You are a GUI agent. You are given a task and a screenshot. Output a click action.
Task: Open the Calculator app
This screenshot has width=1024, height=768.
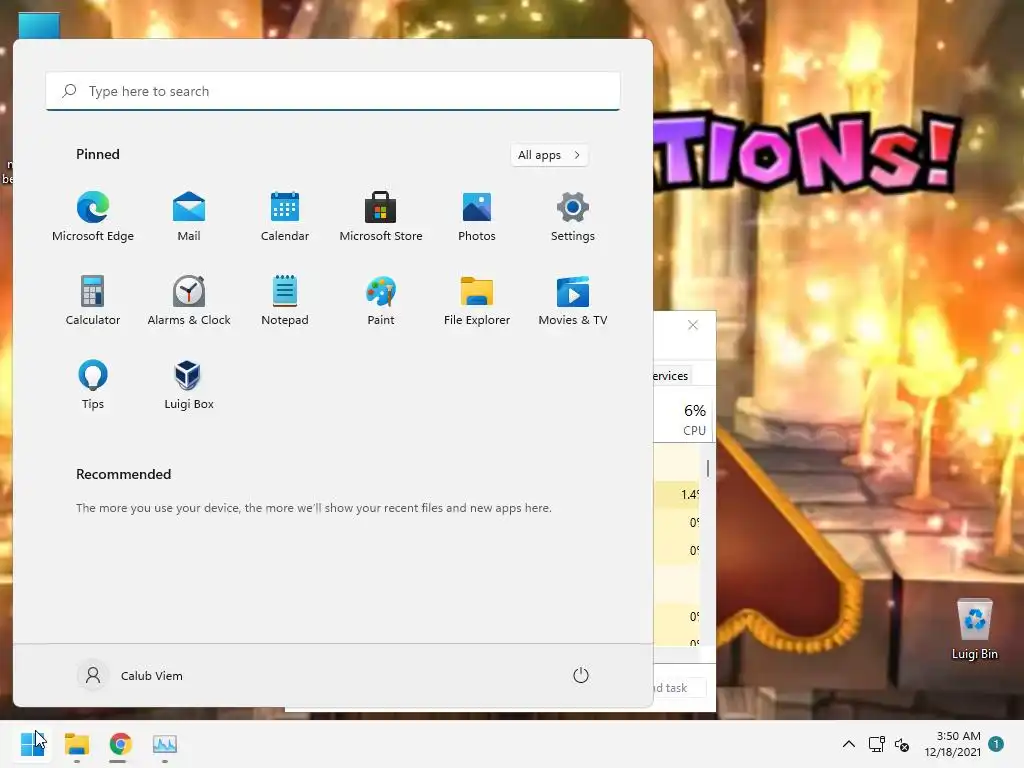93,300
